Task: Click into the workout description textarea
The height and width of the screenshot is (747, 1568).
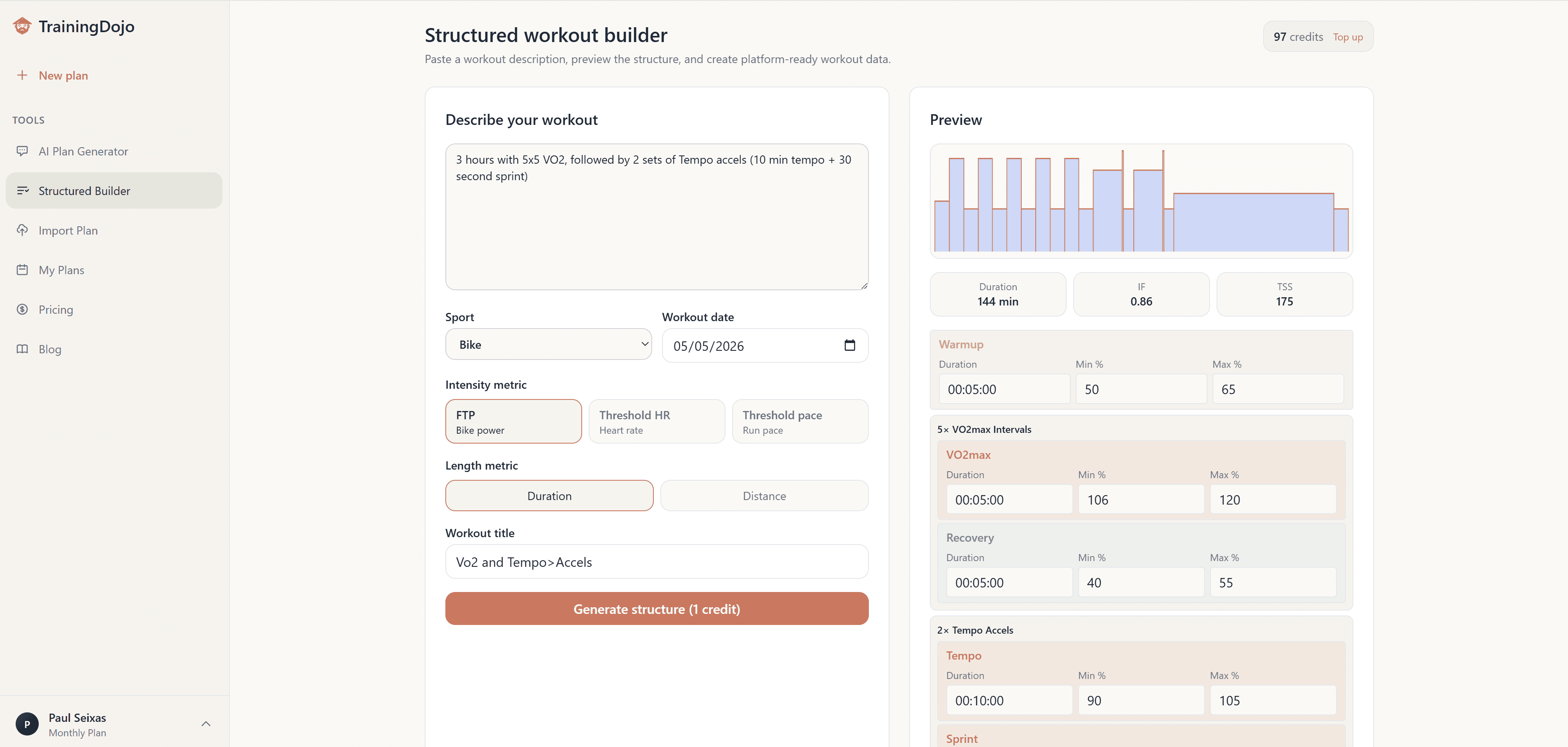Action: click(657, 216)
